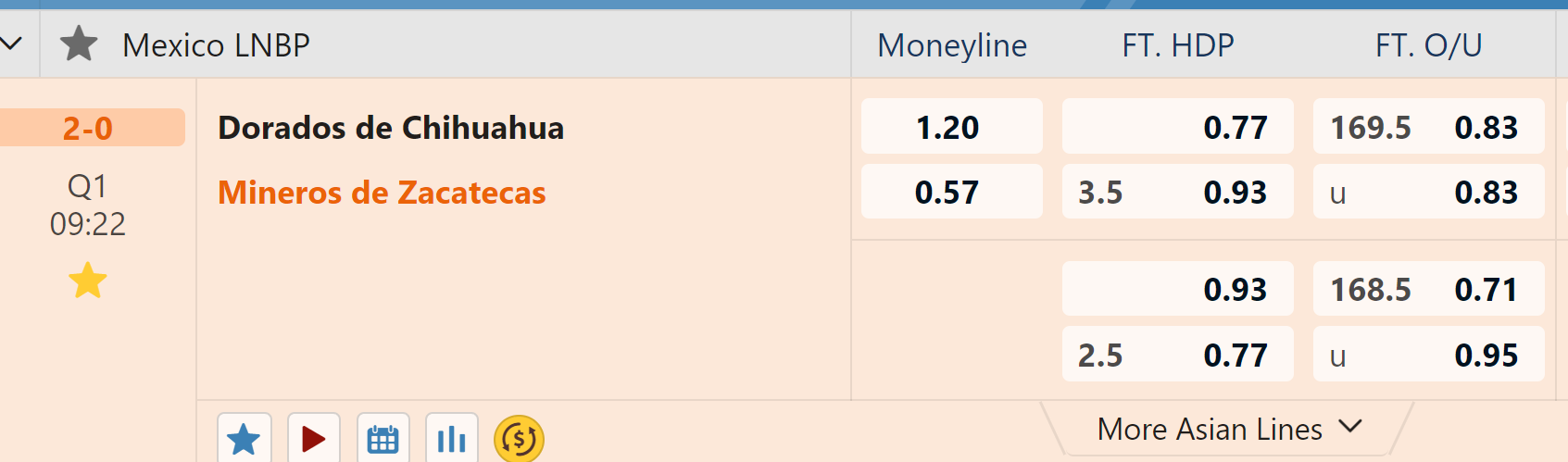Viewport: 1568px width, 462px height.
Task: Pick over 168.5 at 0.71
Action: (1428, 290)
